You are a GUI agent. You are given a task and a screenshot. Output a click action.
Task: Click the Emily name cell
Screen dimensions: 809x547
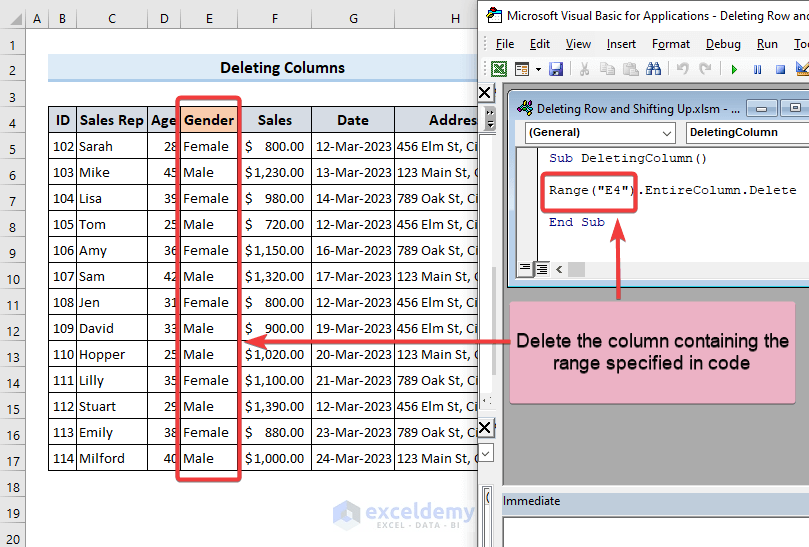point(112,432)
